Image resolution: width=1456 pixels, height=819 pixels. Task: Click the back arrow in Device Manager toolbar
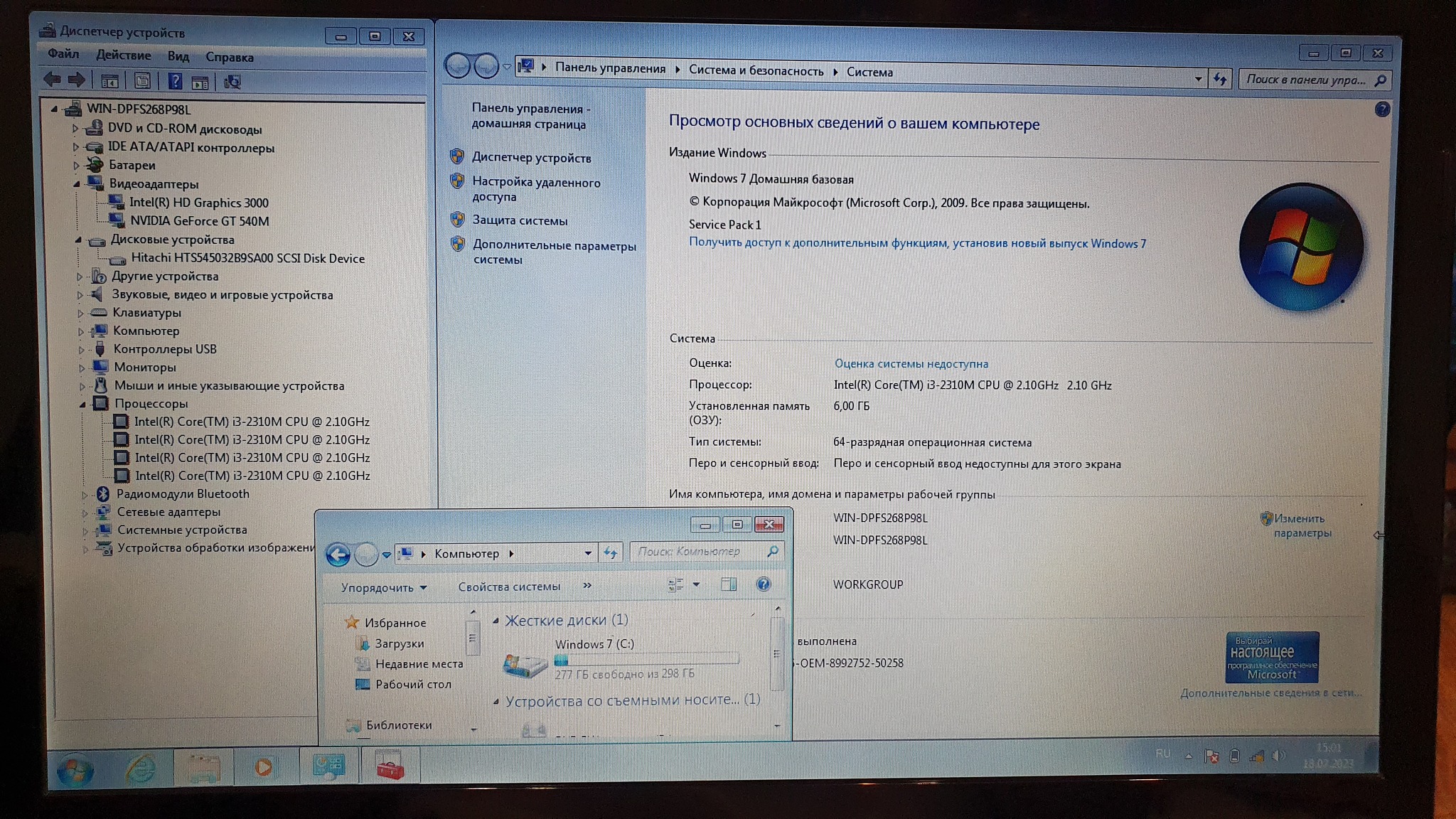pyautogui.click(x=52, y=80)
